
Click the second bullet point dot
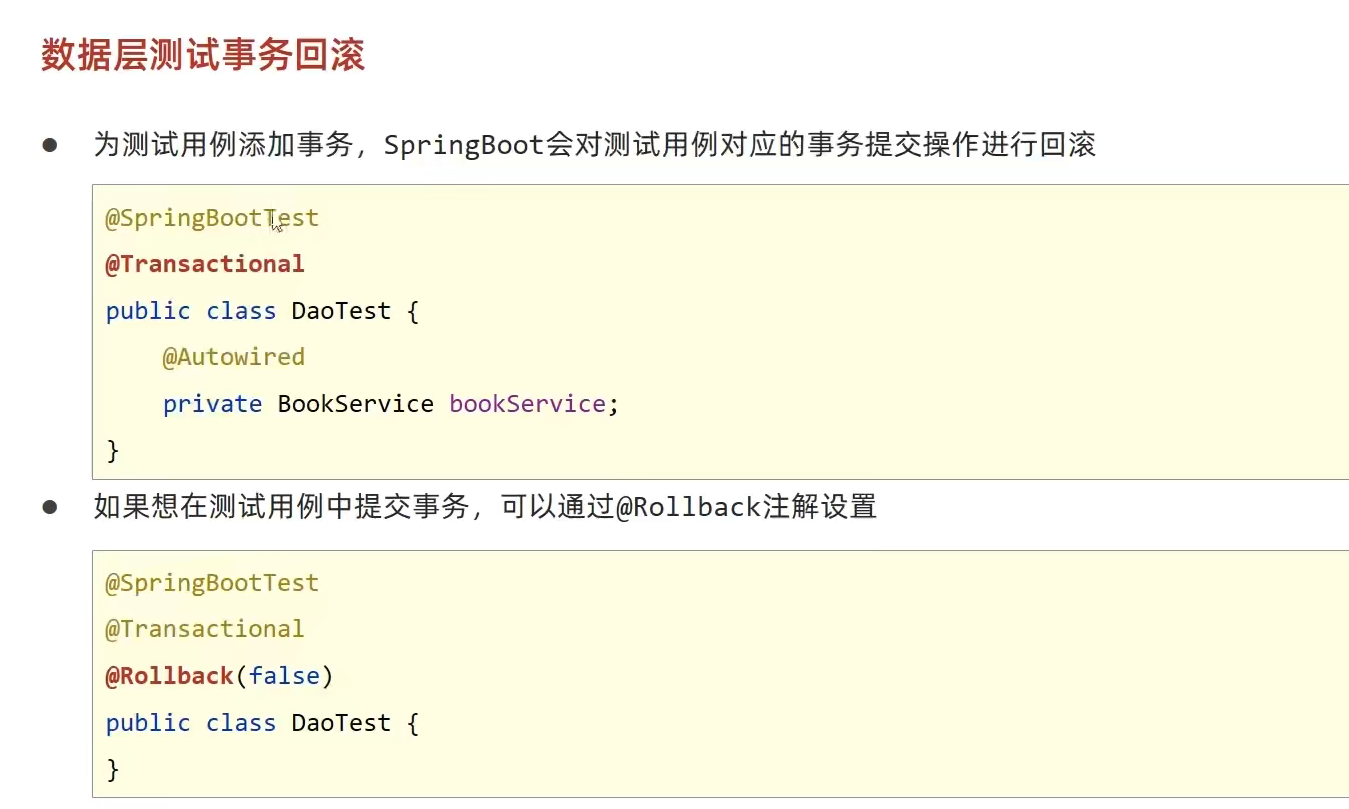coord(50,507)
